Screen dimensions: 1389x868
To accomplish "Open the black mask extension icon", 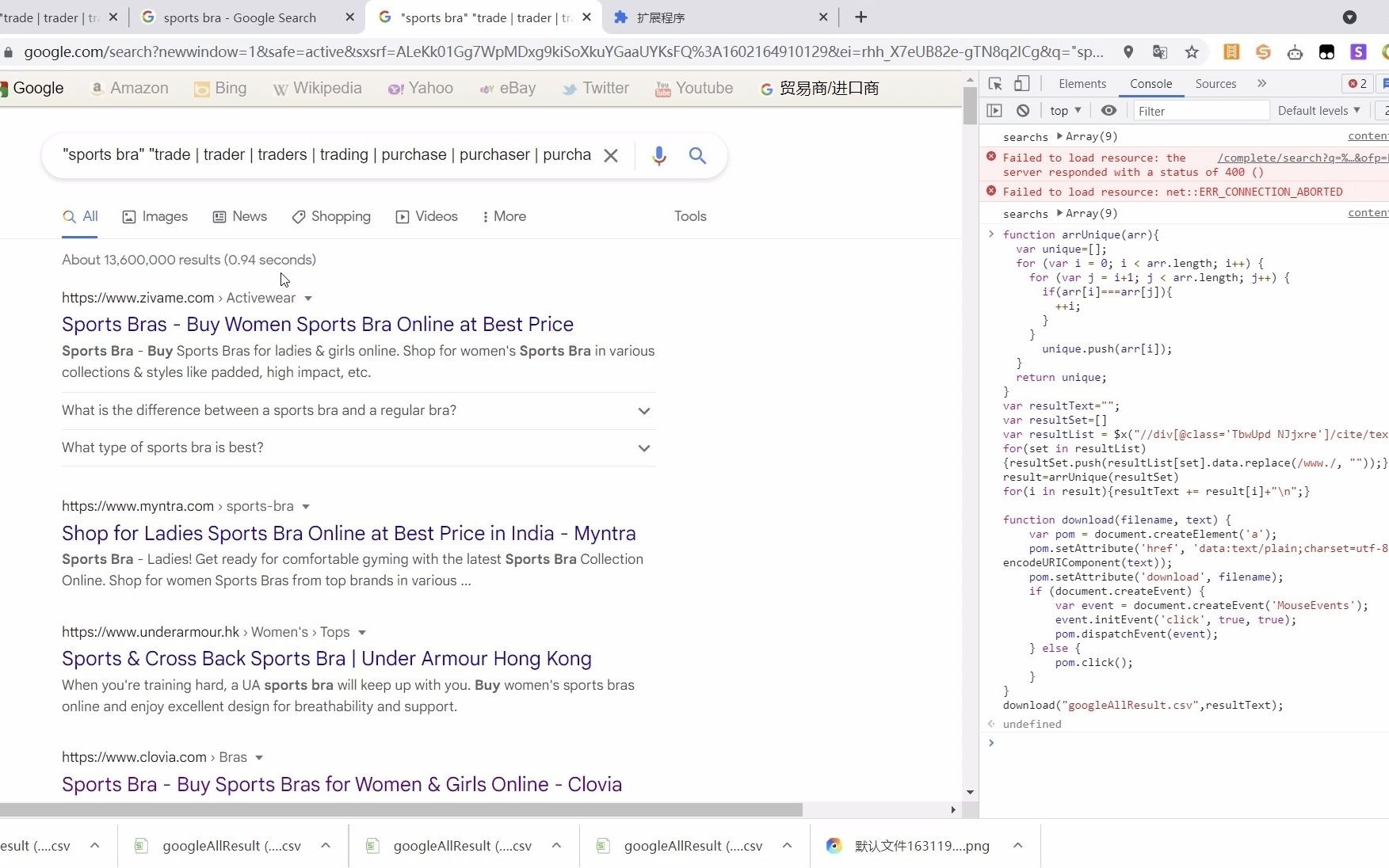I will tap(1326, 52).
